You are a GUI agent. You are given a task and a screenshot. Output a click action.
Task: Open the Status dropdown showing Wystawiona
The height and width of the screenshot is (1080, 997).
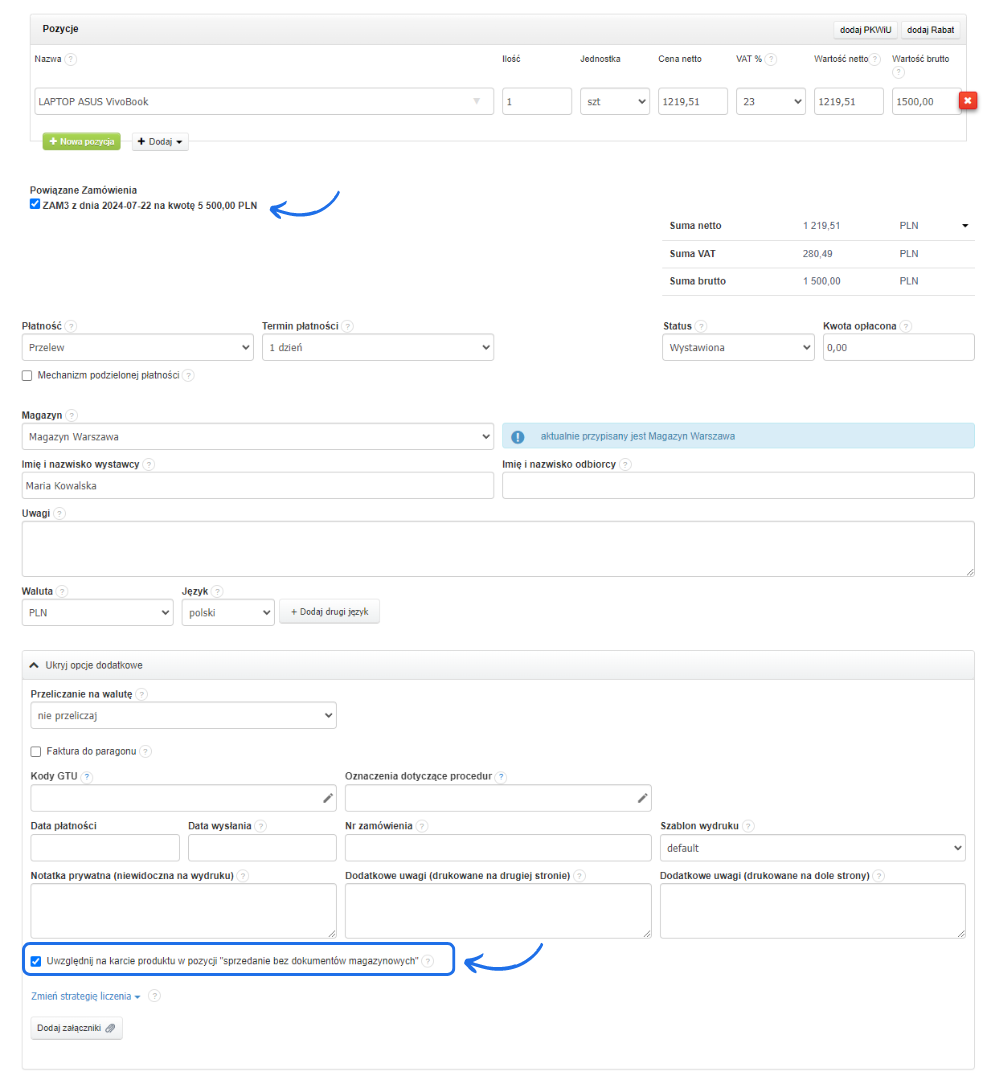click(738, 347)
